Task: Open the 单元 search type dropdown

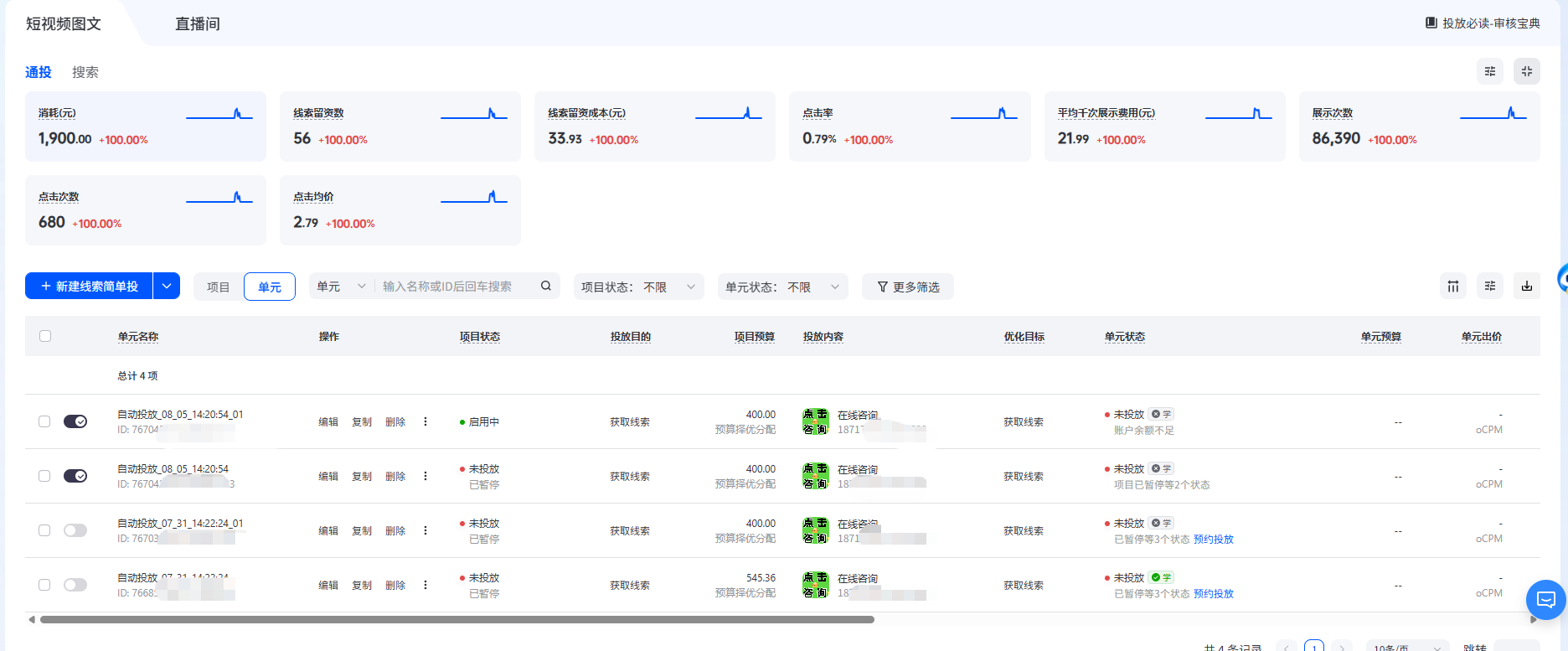Action: tap(342, 286)
